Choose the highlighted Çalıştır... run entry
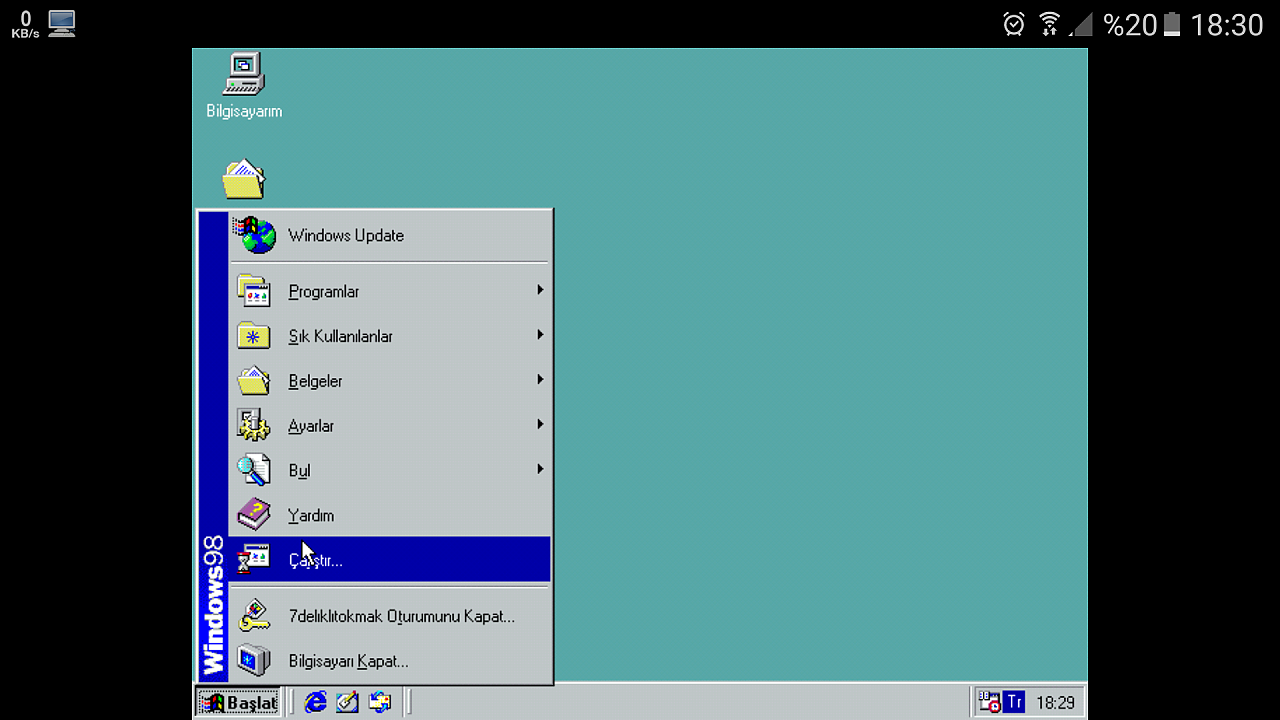This screenshot has width=1280, height=720. (x=390, y=560)
